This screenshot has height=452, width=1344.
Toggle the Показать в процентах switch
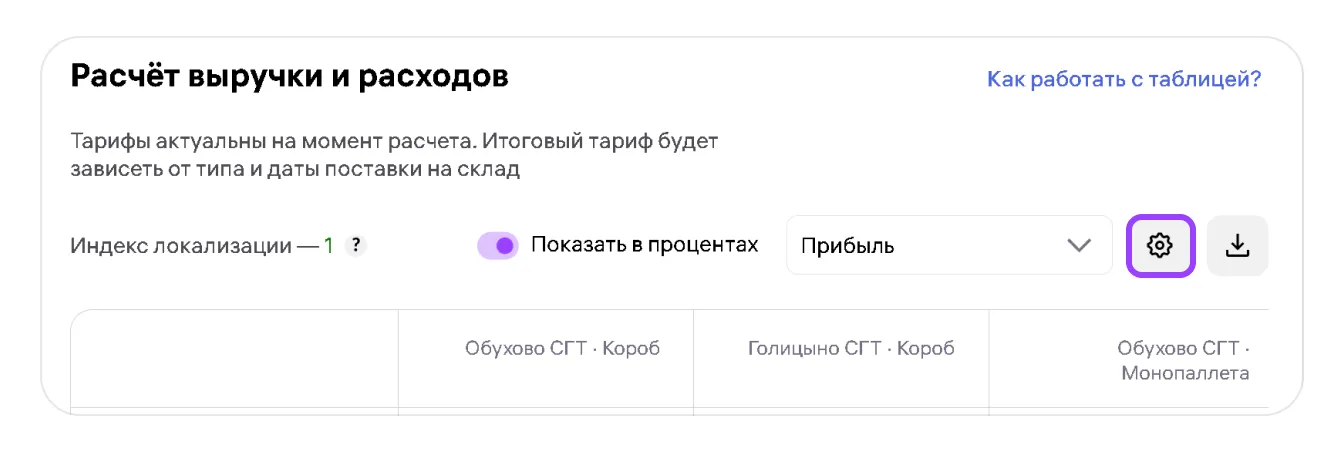point(498,245)
